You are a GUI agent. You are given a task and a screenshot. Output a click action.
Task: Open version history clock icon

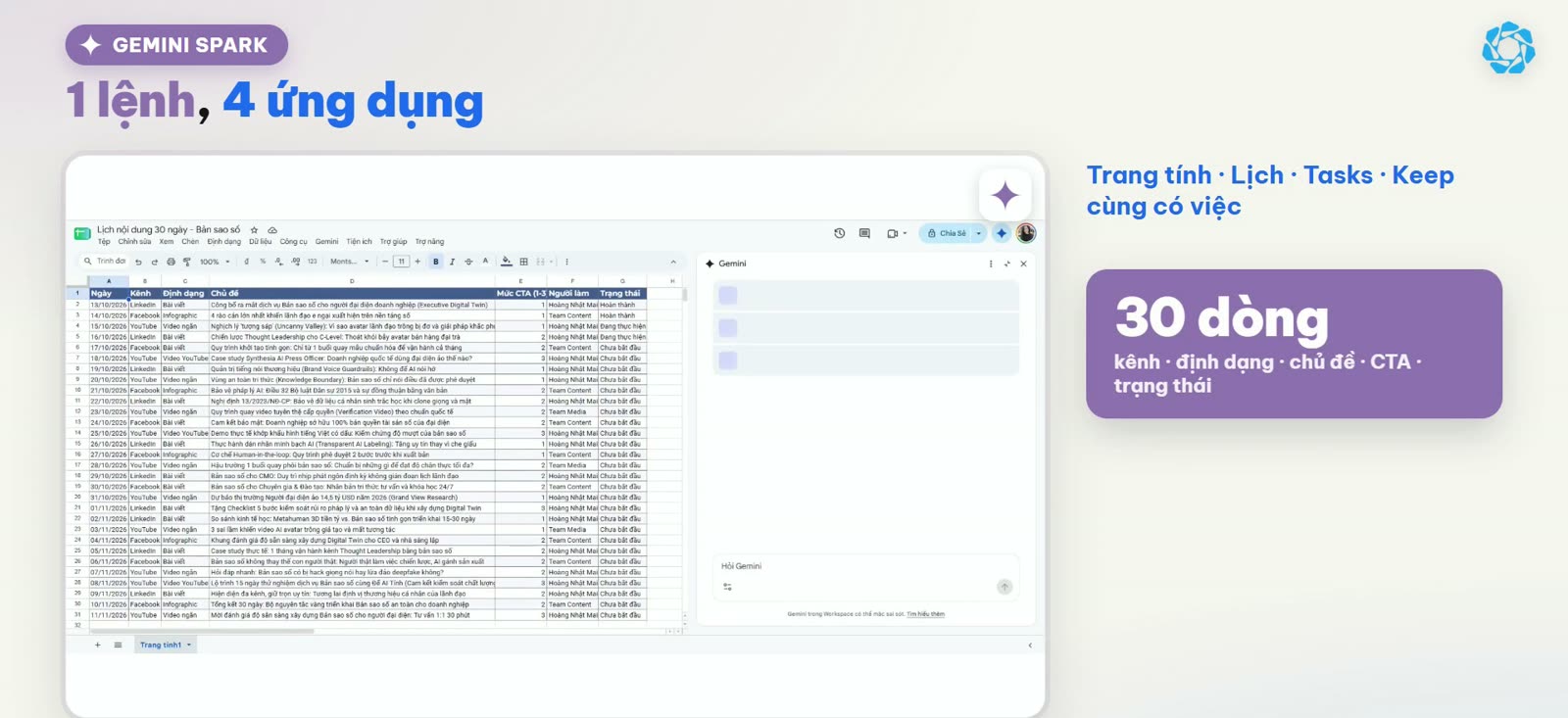click(x=839, y=233)
